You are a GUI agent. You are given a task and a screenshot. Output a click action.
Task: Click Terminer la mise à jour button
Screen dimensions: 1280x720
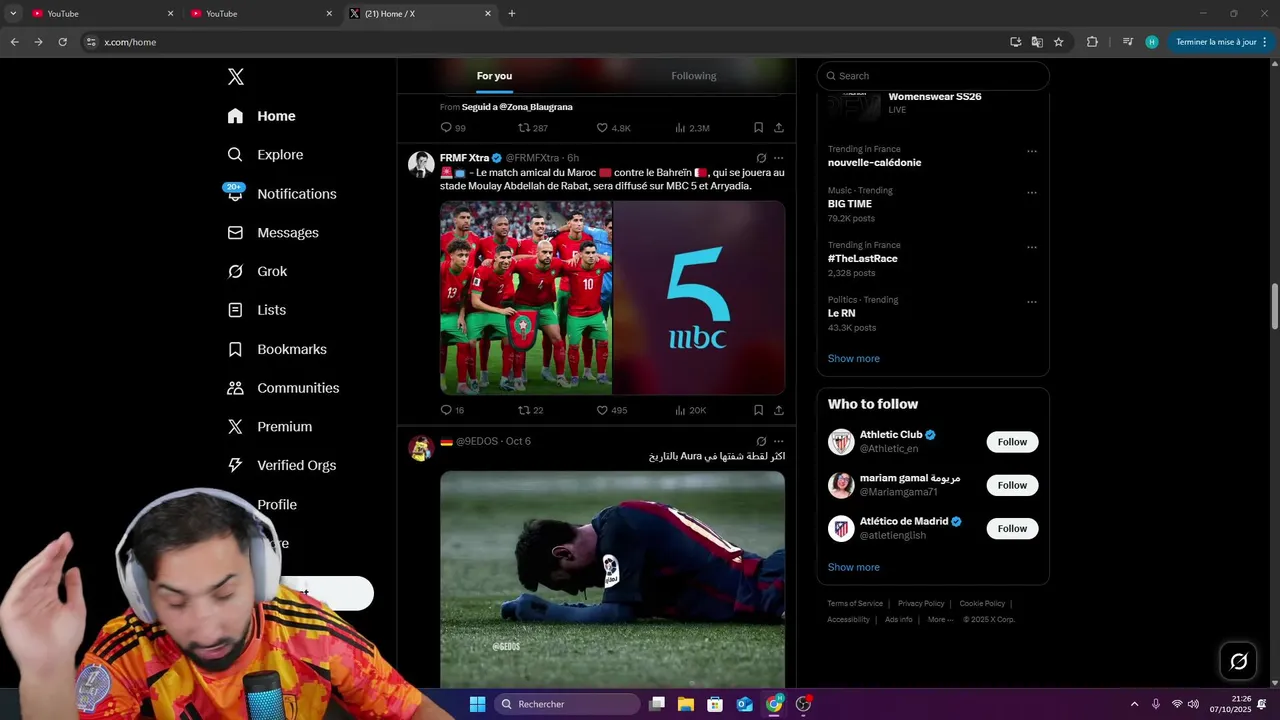click(1222, 42)
